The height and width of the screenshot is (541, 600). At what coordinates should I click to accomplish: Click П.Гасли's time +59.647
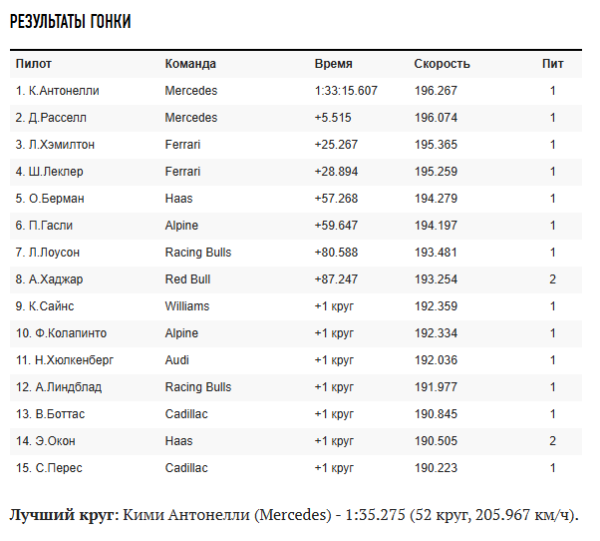(x=336, y=226)
